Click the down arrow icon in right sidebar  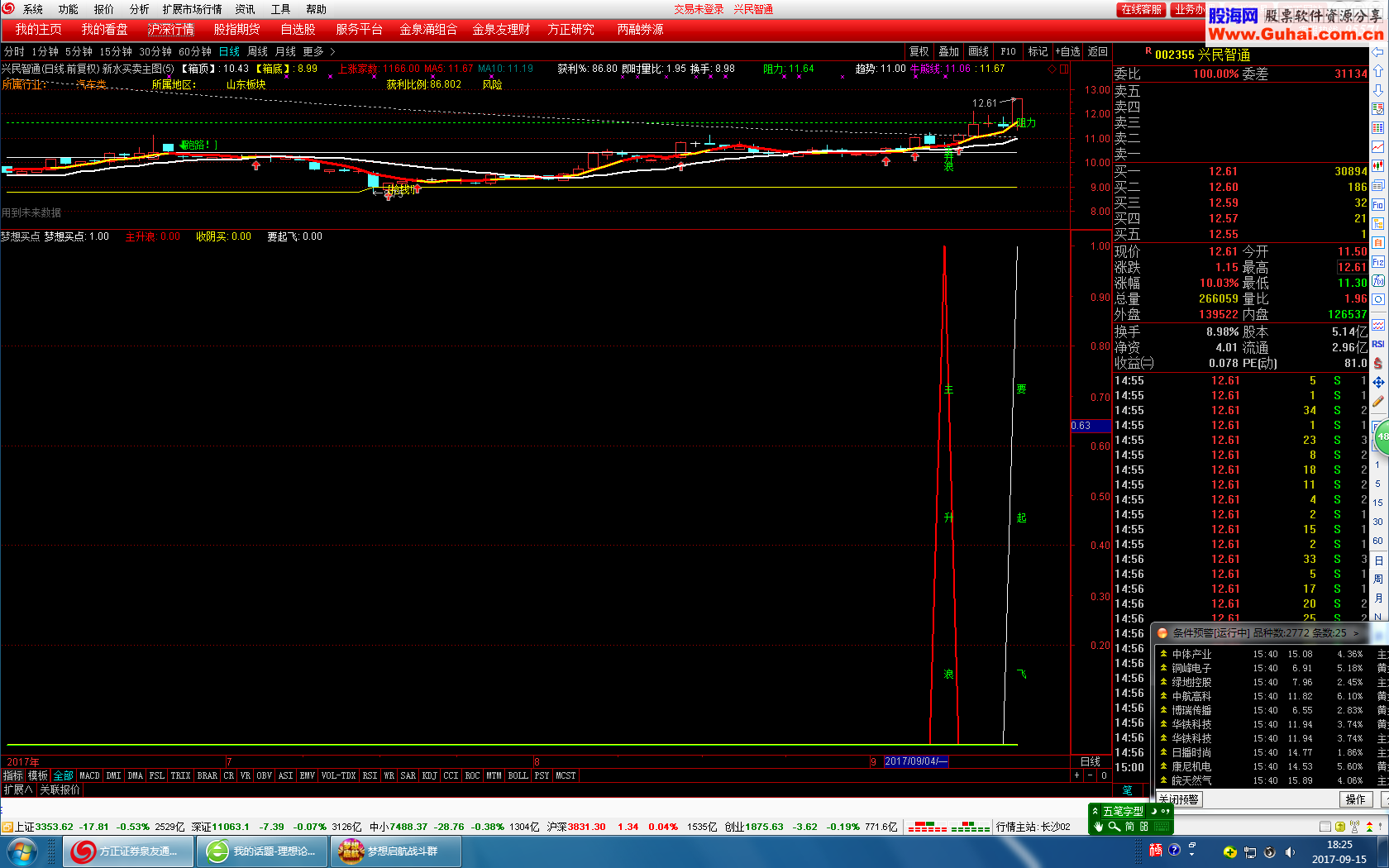pos(1377,89)
